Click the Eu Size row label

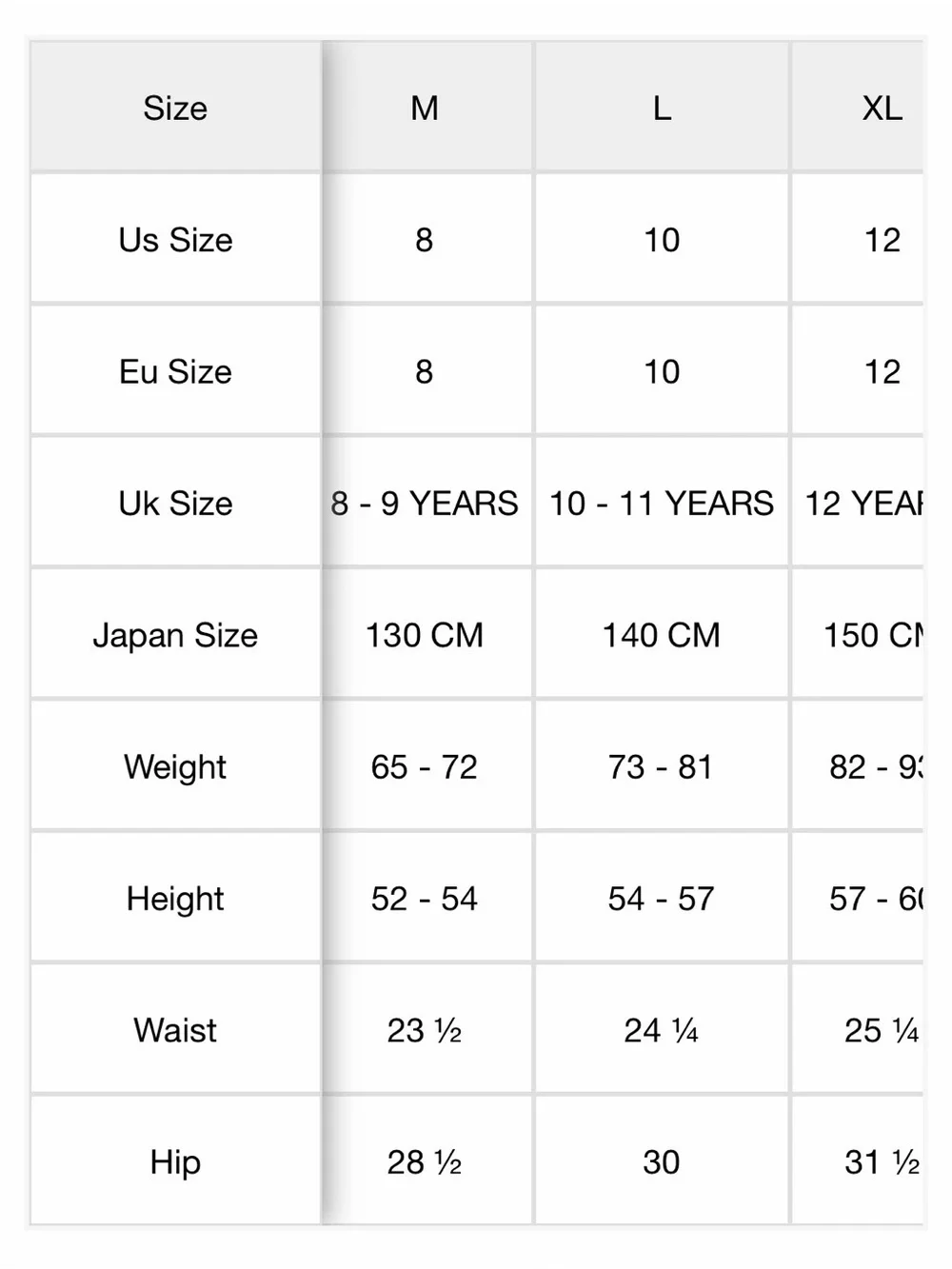pos(175,371)
